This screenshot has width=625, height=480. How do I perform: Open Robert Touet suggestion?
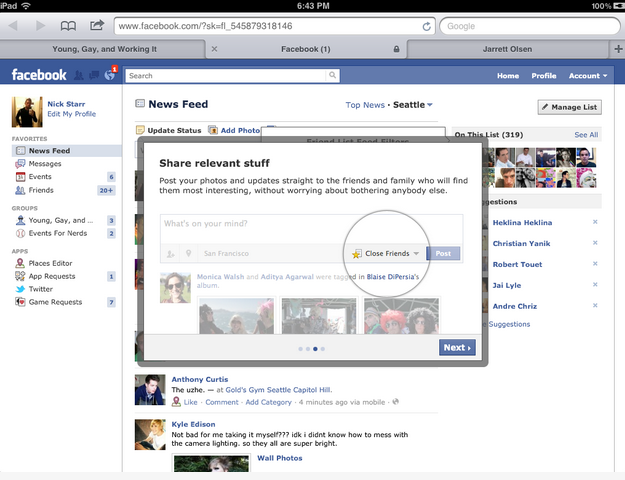point(517,264)
